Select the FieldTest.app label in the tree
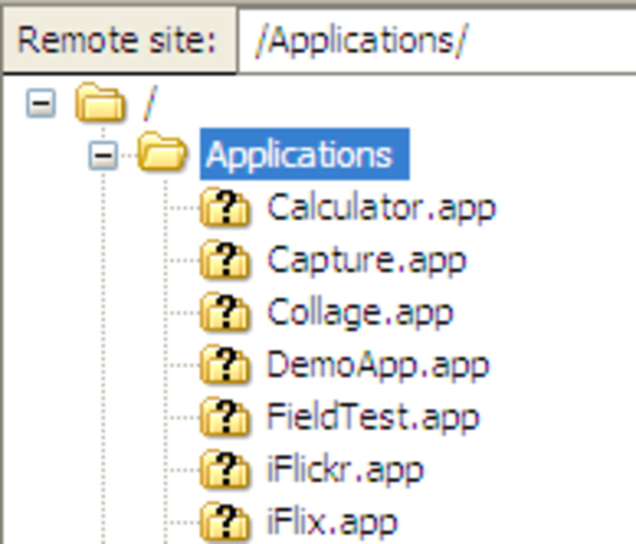 tap(373, 416)
